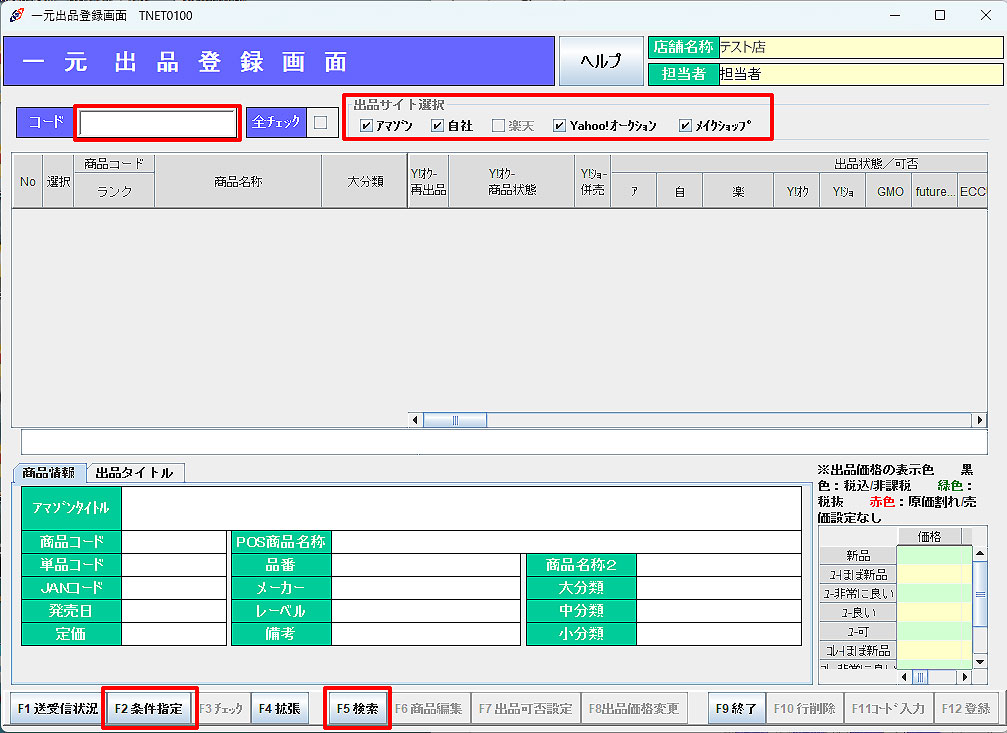The height and width of the screenshot is (733, 1007).
Task: Click the F2 条件指定 button
Action: tap(149, 708)
